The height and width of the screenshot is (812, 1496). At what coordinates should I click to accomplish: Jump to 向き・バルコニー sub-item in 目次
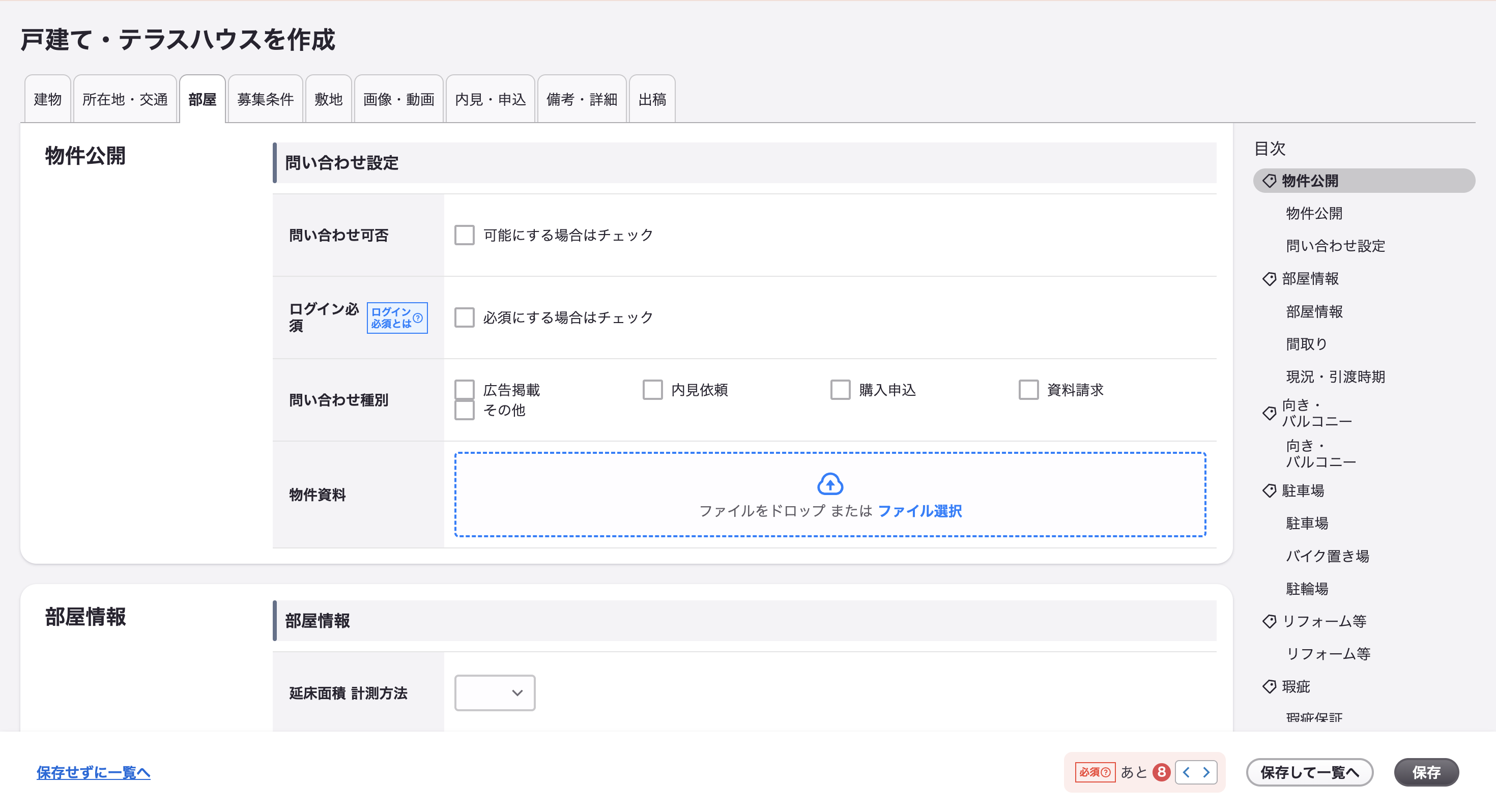(1321, 454)
